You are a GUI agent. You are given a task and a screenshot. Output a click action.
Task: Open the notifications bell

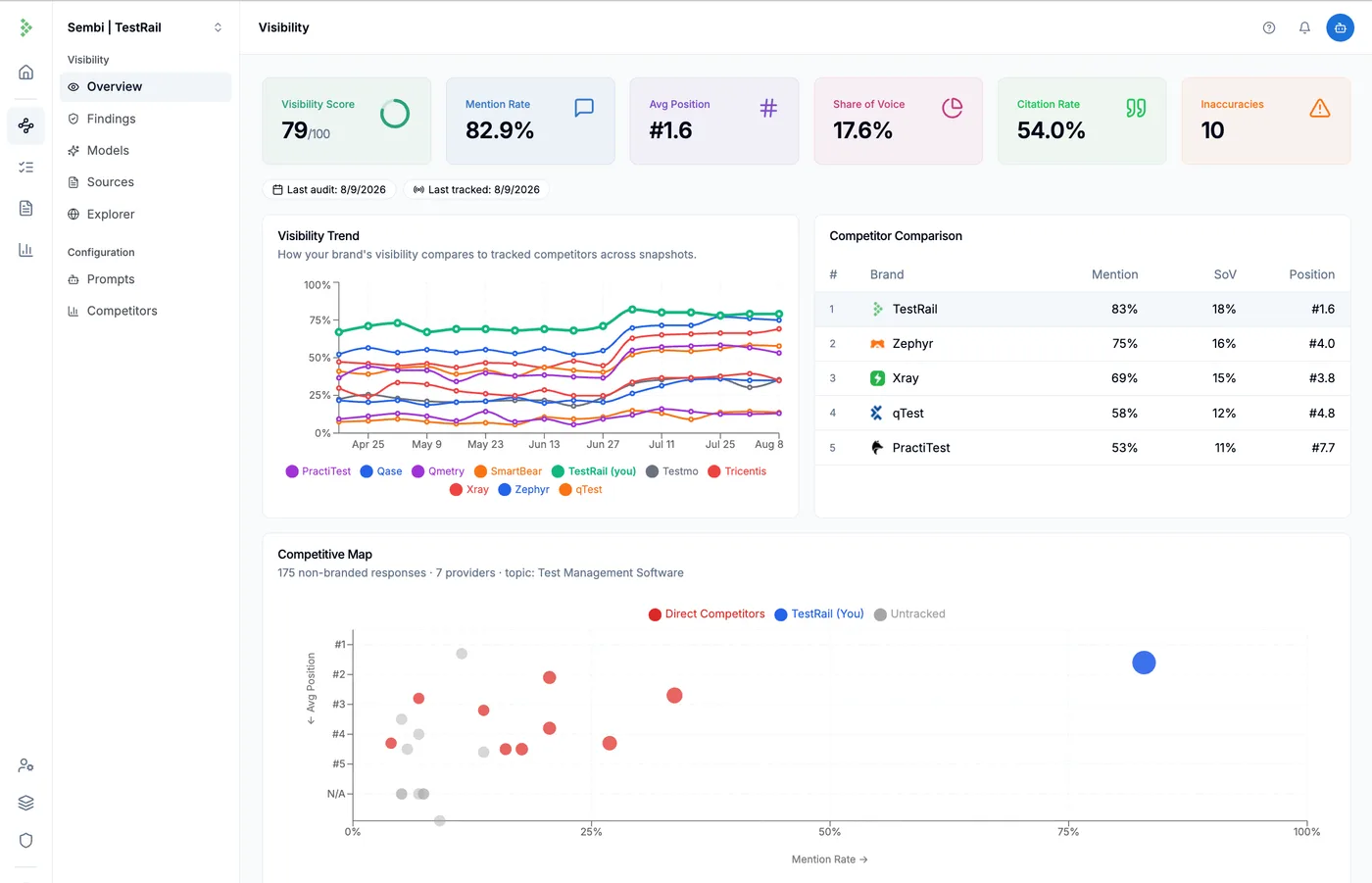point(1304,27)
